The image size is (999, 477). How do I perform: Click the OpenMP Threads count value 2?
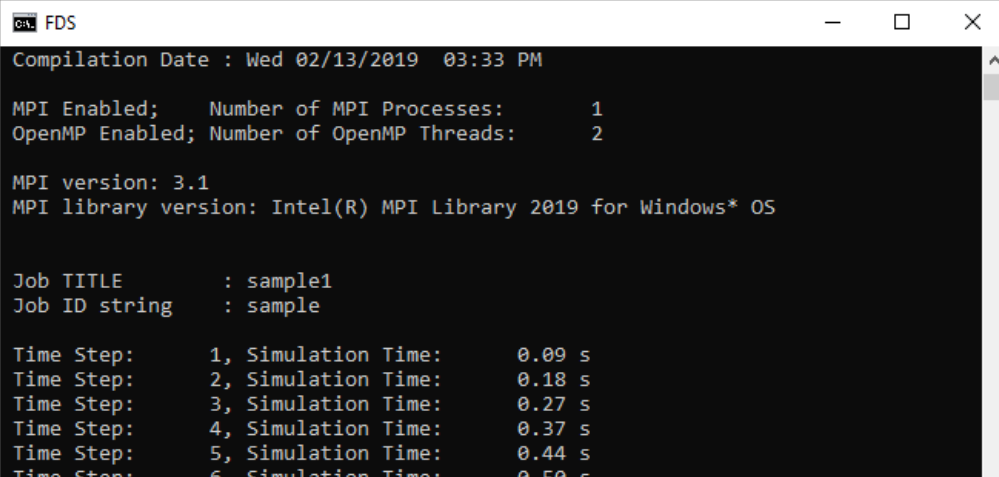[x=597, y=134]
